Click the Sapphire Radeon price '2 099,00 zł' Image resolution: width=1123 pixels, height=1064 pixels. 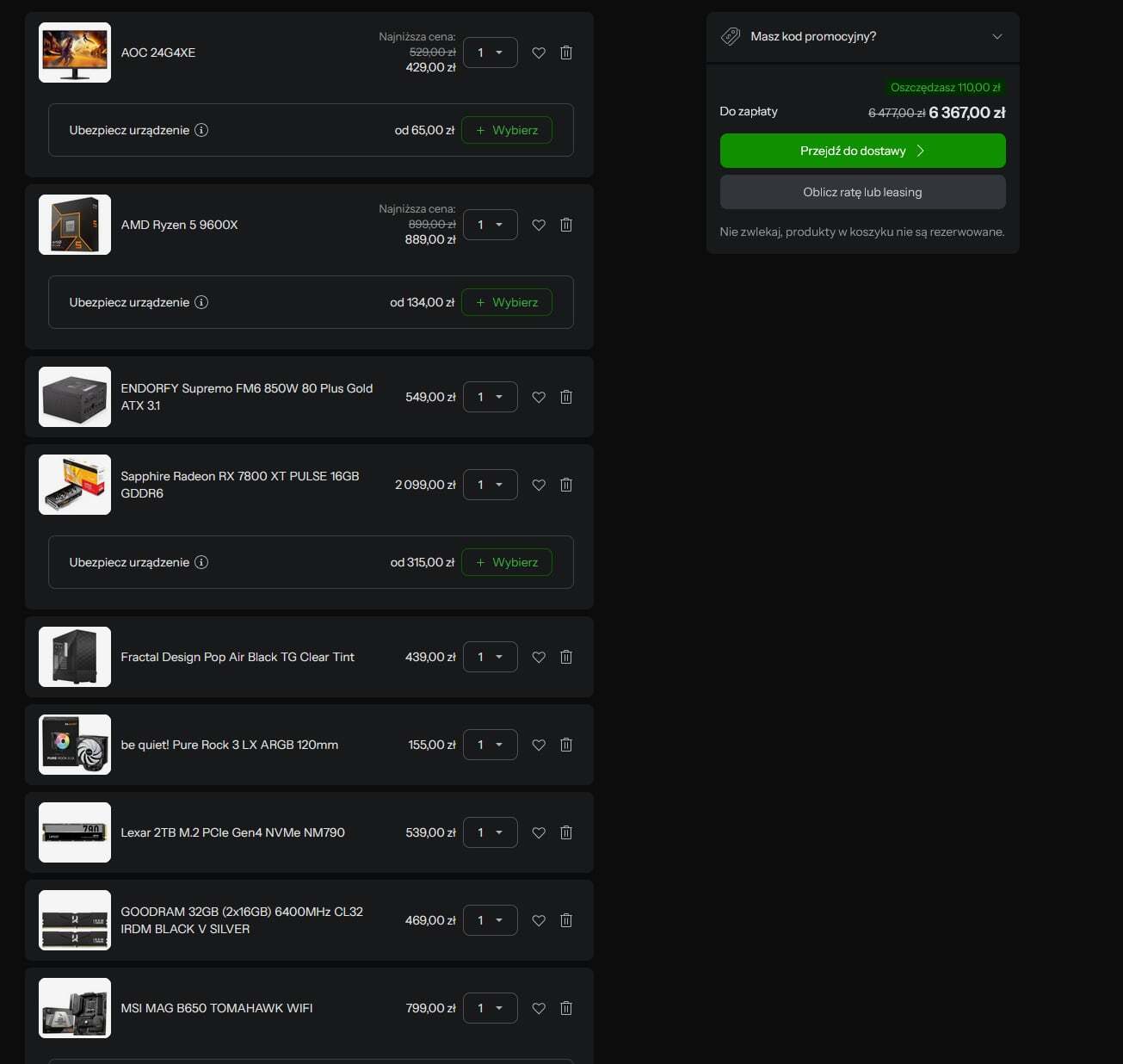pyautogui.click(x=425, y=485)
